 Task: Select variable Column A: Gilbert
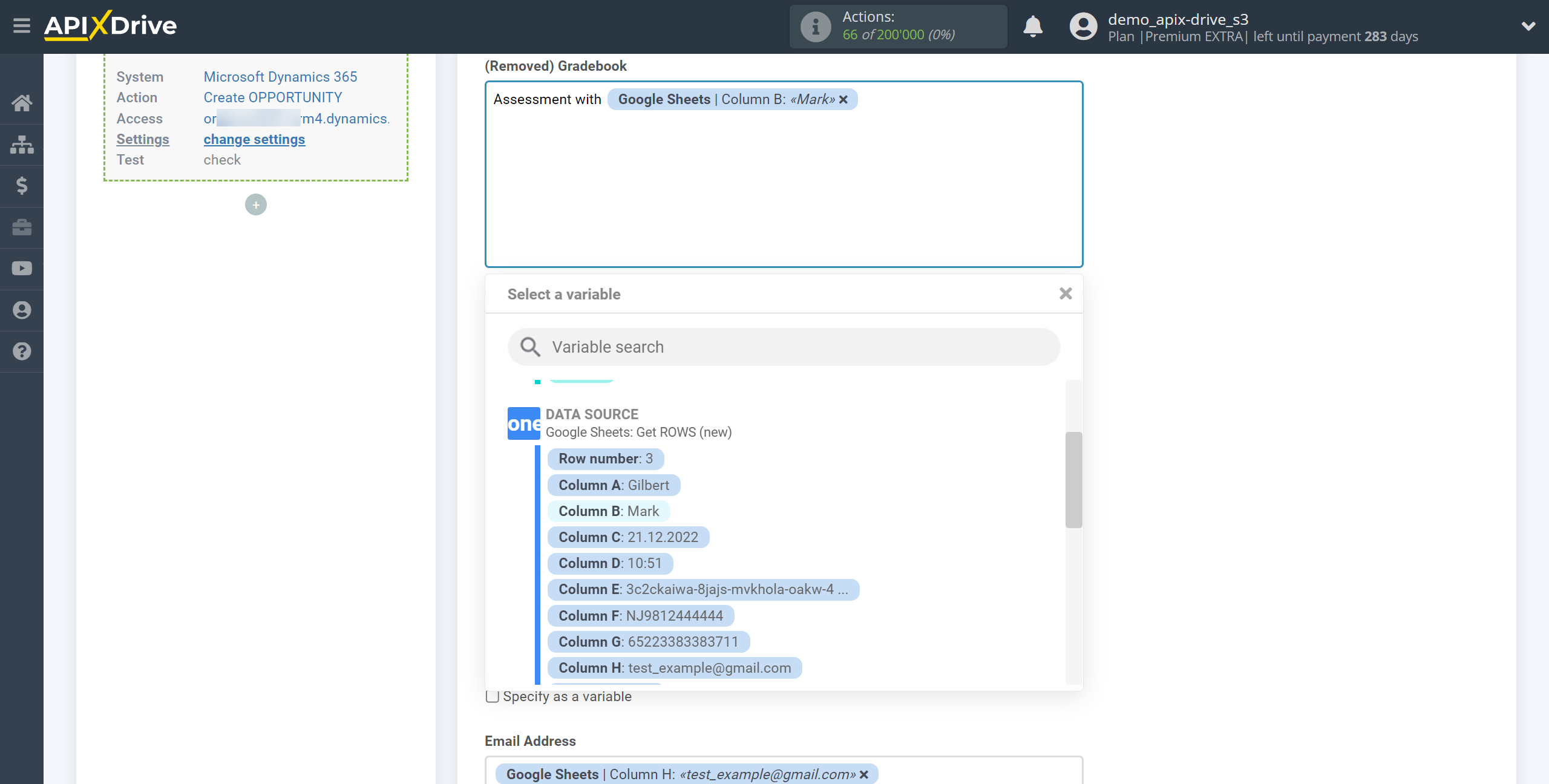[x=614, y=485]
